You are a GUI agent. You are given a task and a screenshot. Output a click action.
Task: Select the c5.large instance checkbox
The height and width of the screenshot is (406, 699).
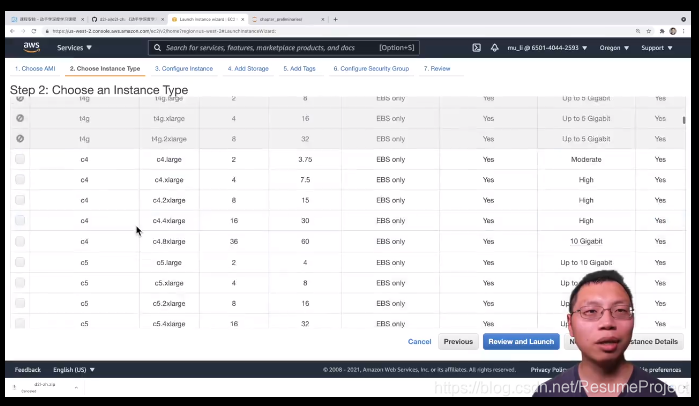(x=20, y=262)
